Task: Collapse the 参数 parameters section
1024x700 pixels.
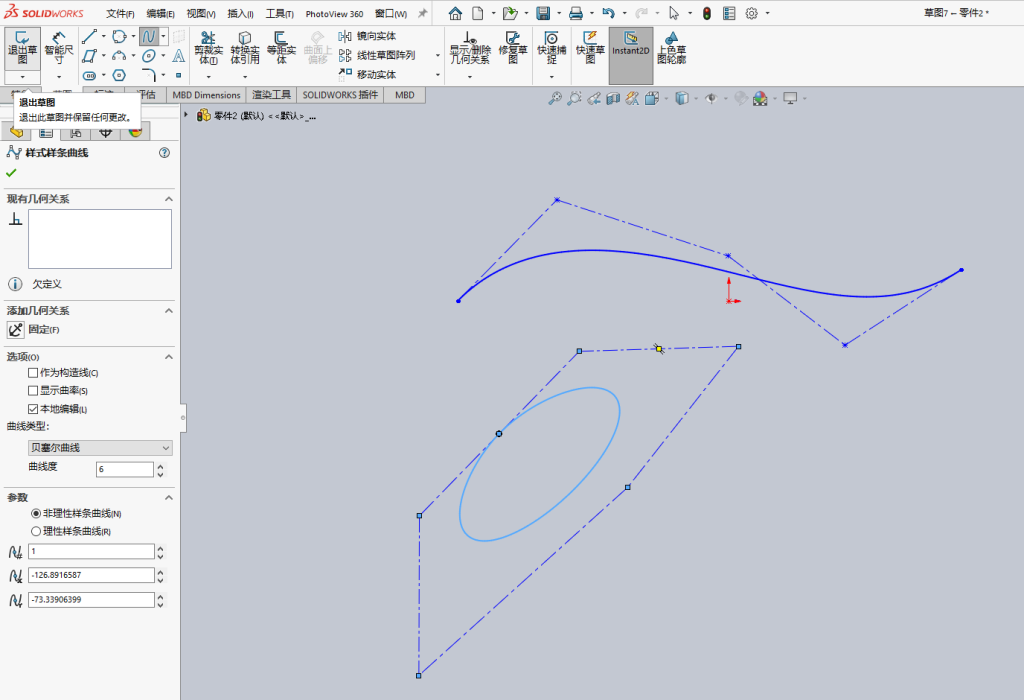Action: pos(168,498)
